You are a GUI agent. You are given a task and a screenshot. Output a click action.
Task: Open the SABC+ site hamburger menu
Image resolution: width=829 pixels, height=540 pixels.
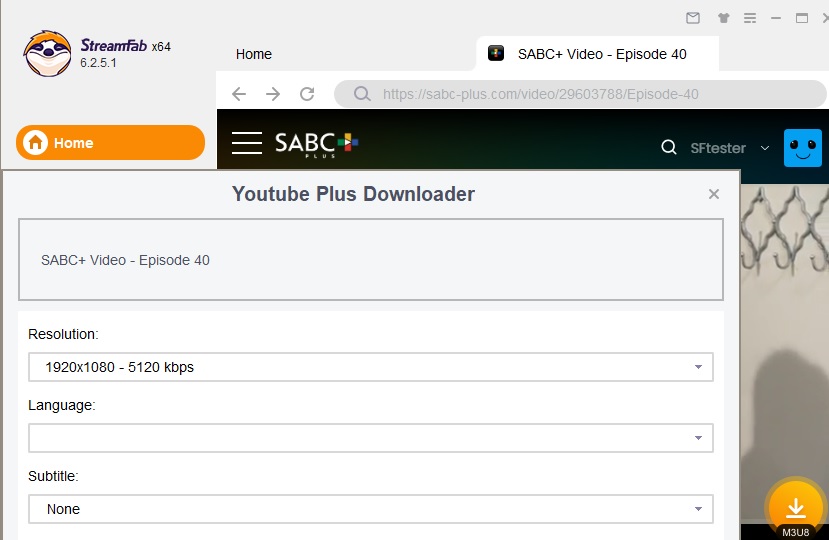point(247,143)
